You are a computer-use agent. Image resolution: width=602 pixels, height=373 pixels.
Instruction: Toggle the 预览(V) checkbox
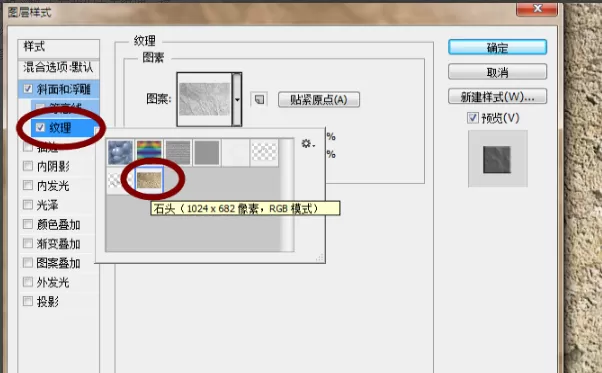473,118
